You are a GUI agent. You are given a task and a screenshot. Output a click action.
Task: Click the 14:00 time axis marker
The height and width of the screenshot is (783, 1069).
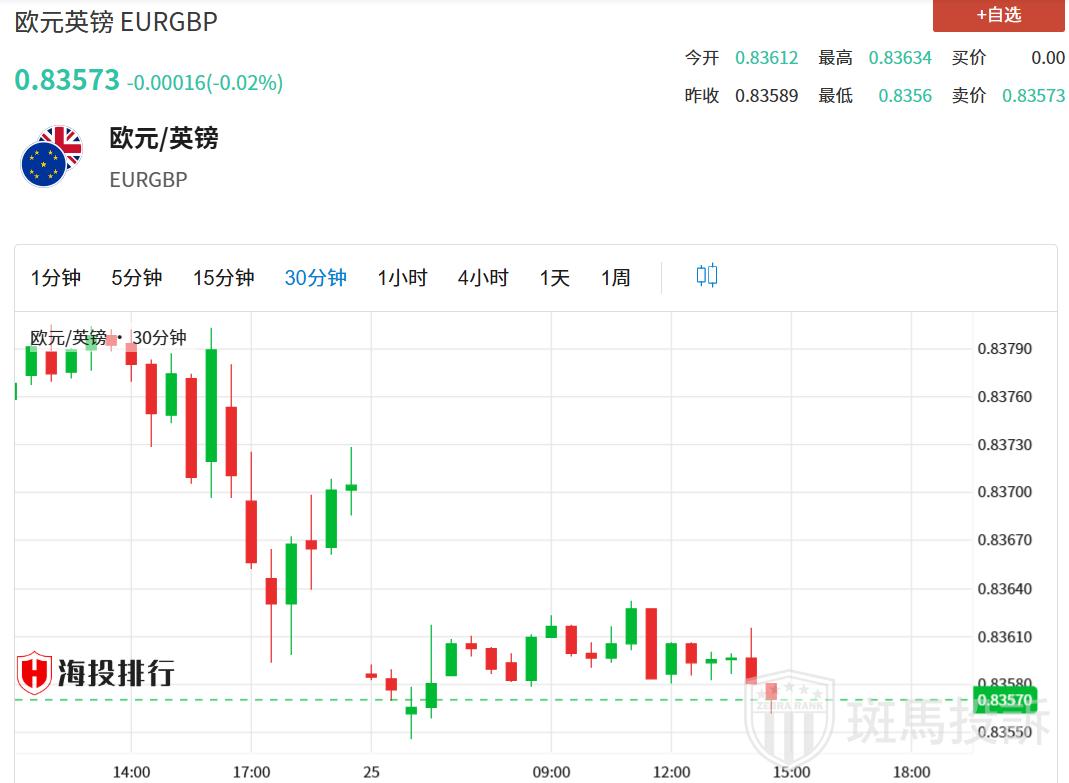click(x=131, y=772)
